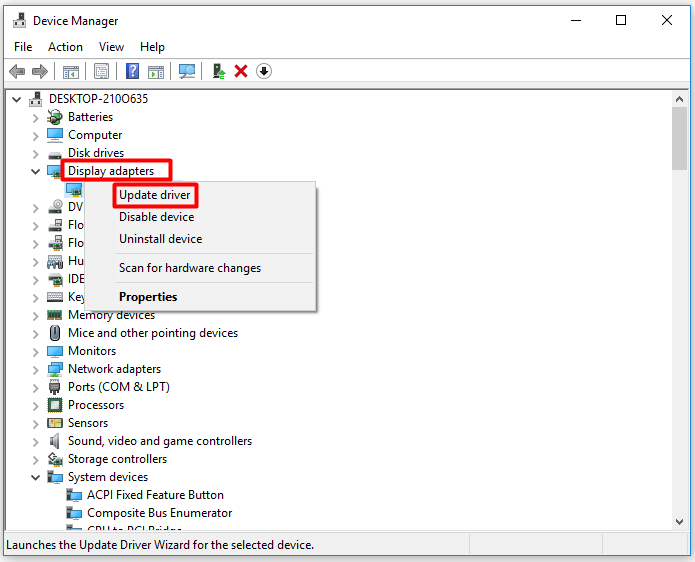The image size is (695, 562).
Task: Click the Back arrow toolbar icon
Action: point(17,71)
